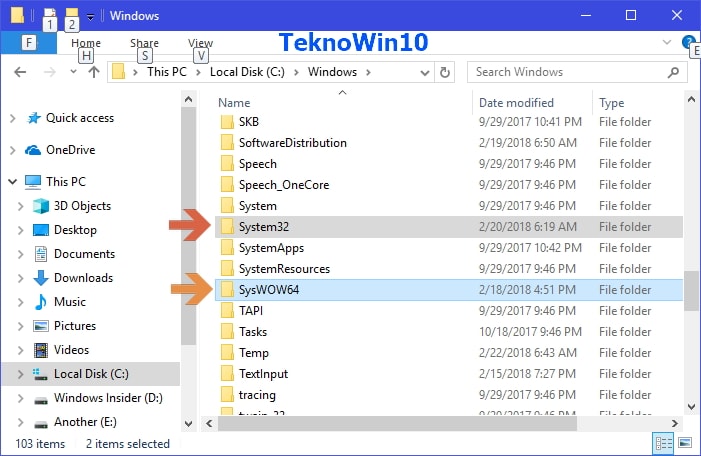
Task: Click the navigation pane scroll down arrow
Action: tap(188, 423)
